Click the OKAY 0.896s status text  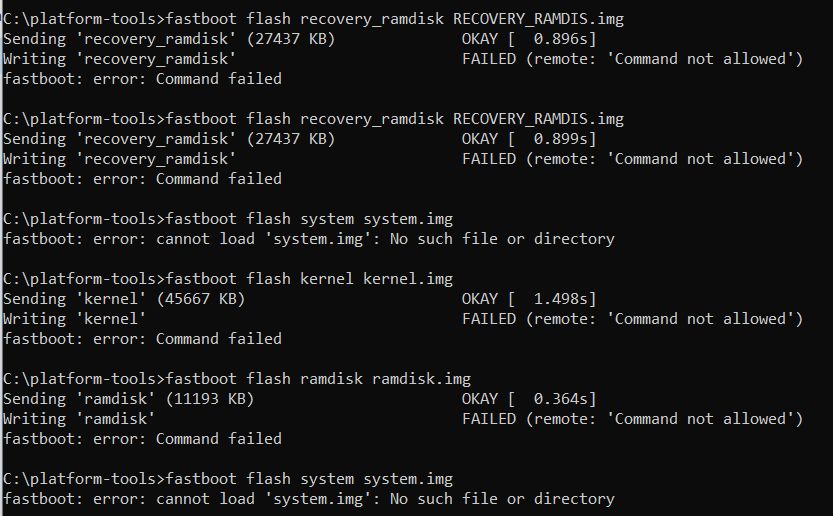tap(529, 39)
